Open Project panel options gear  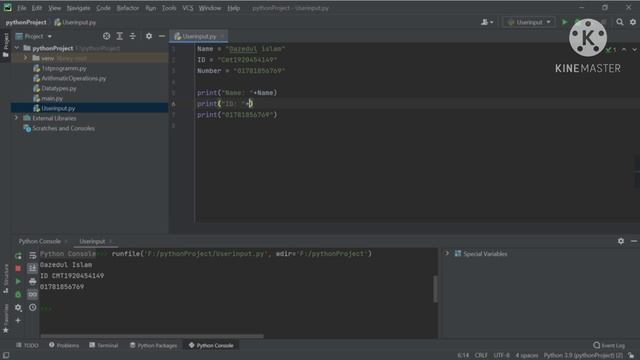coord(149,36)
